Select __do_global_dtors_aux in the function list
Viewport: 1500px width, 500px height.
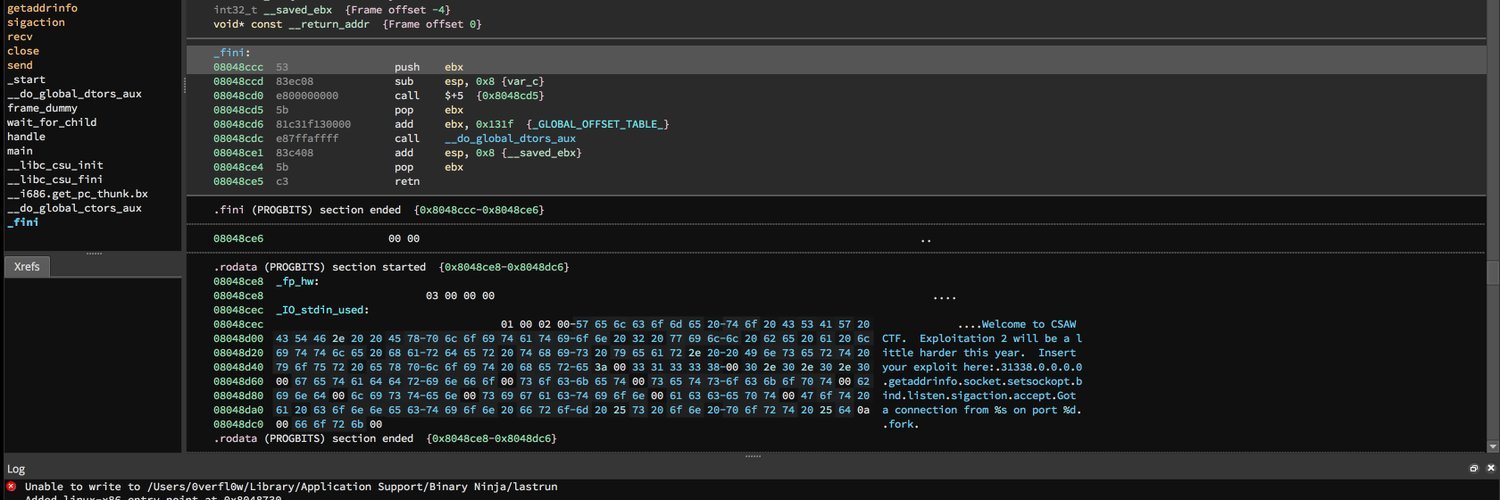click(x=74, y=94)
